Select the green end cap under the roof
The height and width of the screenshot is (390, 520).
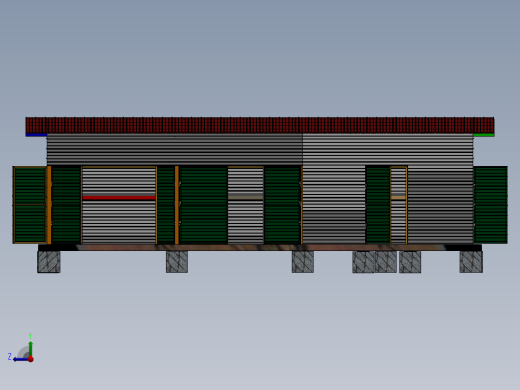484,135
